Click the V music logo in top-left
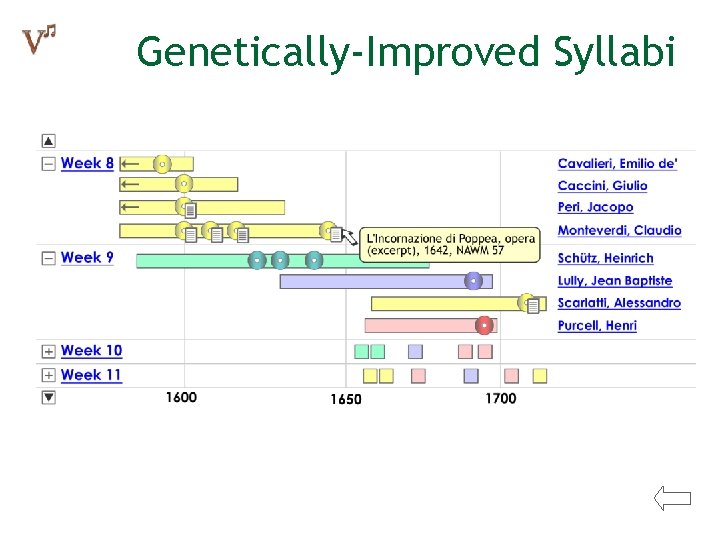 (39, 39)
